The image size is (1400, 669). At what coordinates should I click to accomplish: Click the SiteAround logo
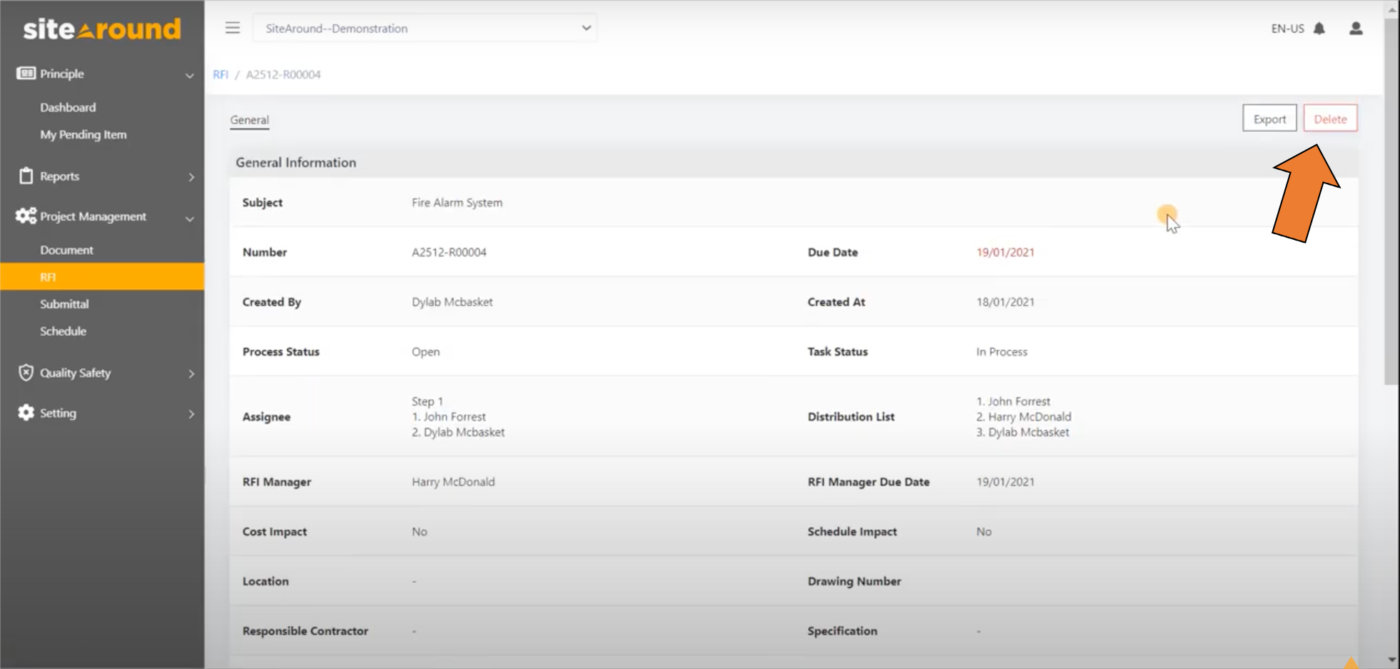pos(101,28)
